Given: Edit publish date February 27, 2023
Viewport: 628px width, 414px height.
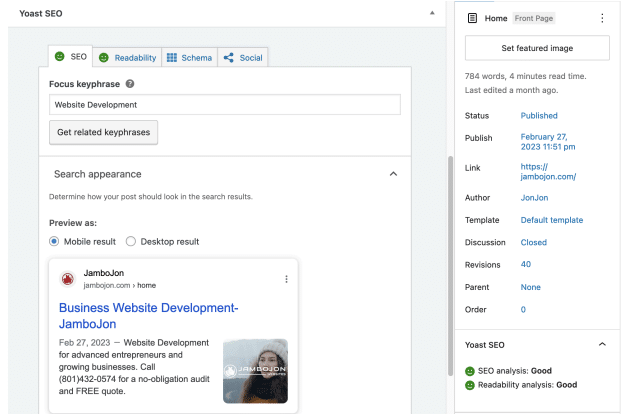Looking at the screenshot, I should [547, 142].
